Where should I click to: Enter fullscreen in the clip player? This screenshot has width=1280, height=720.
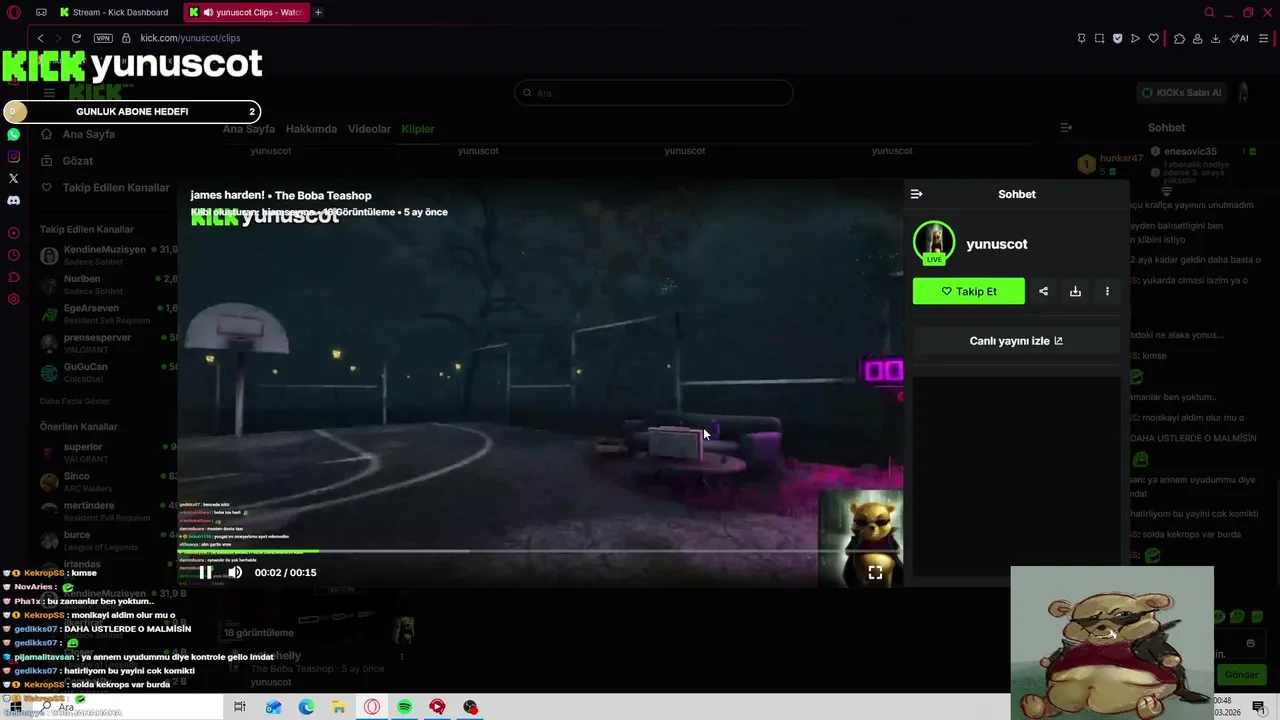pyautogui.click(x=875, y=572)
